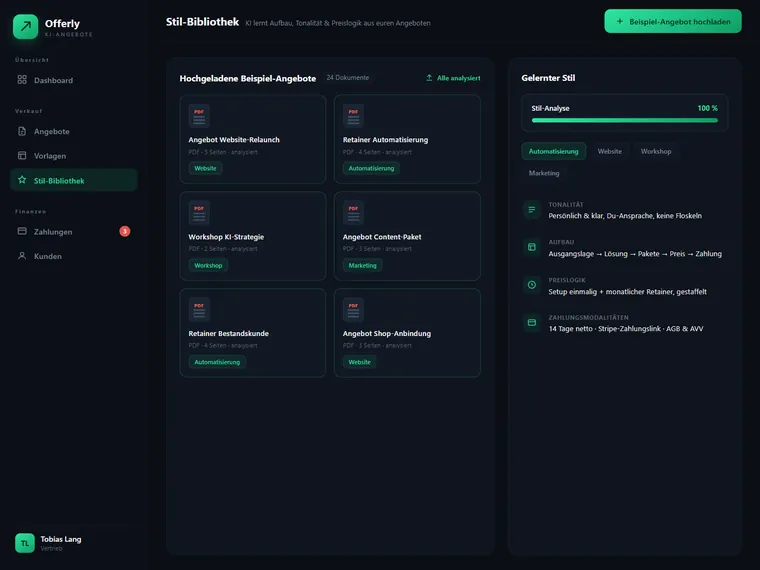Click the Aufbau layout icon

(x=532, y=247)
